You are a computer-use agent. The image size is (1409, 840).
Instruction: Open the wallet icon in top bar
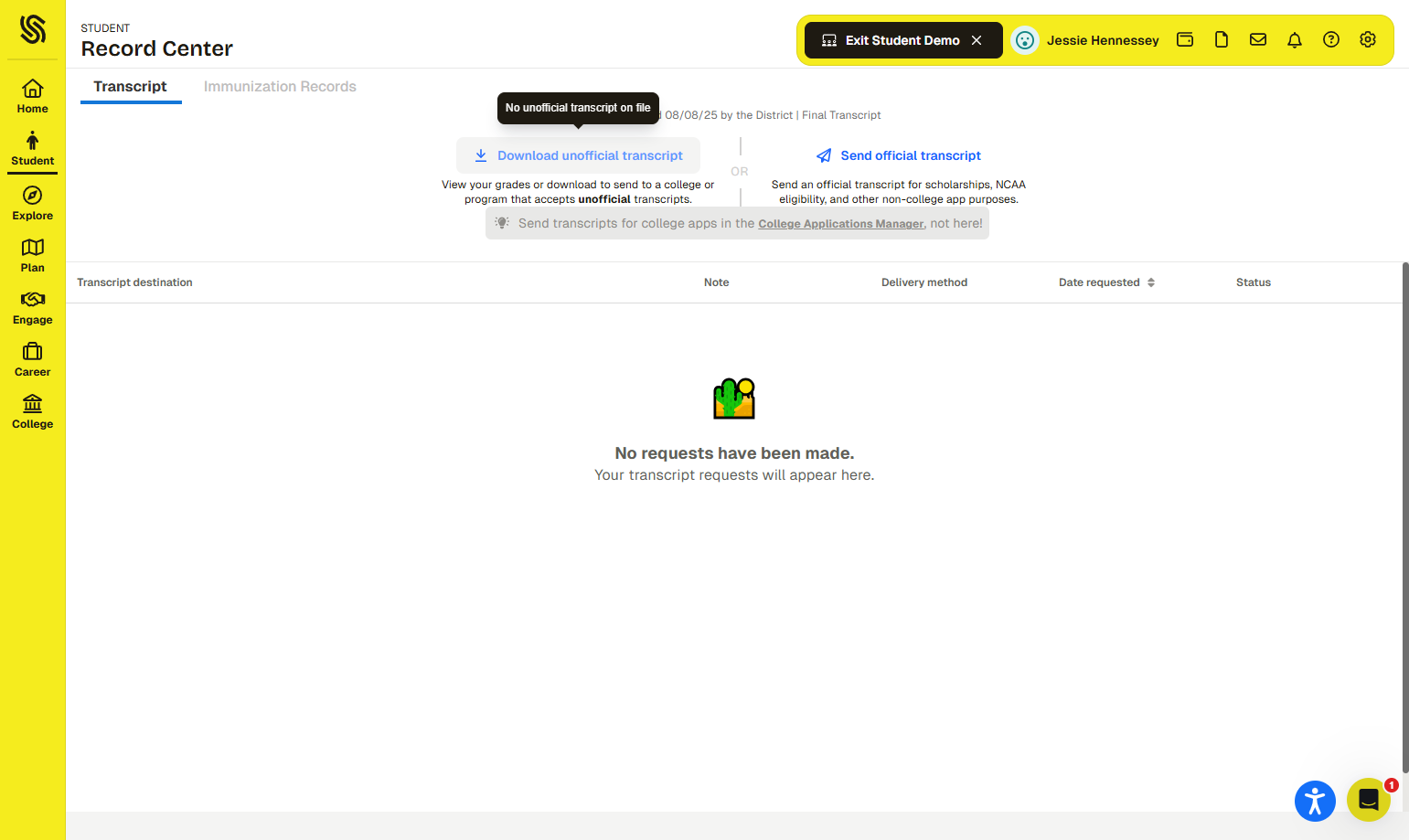pos(1185,39)
